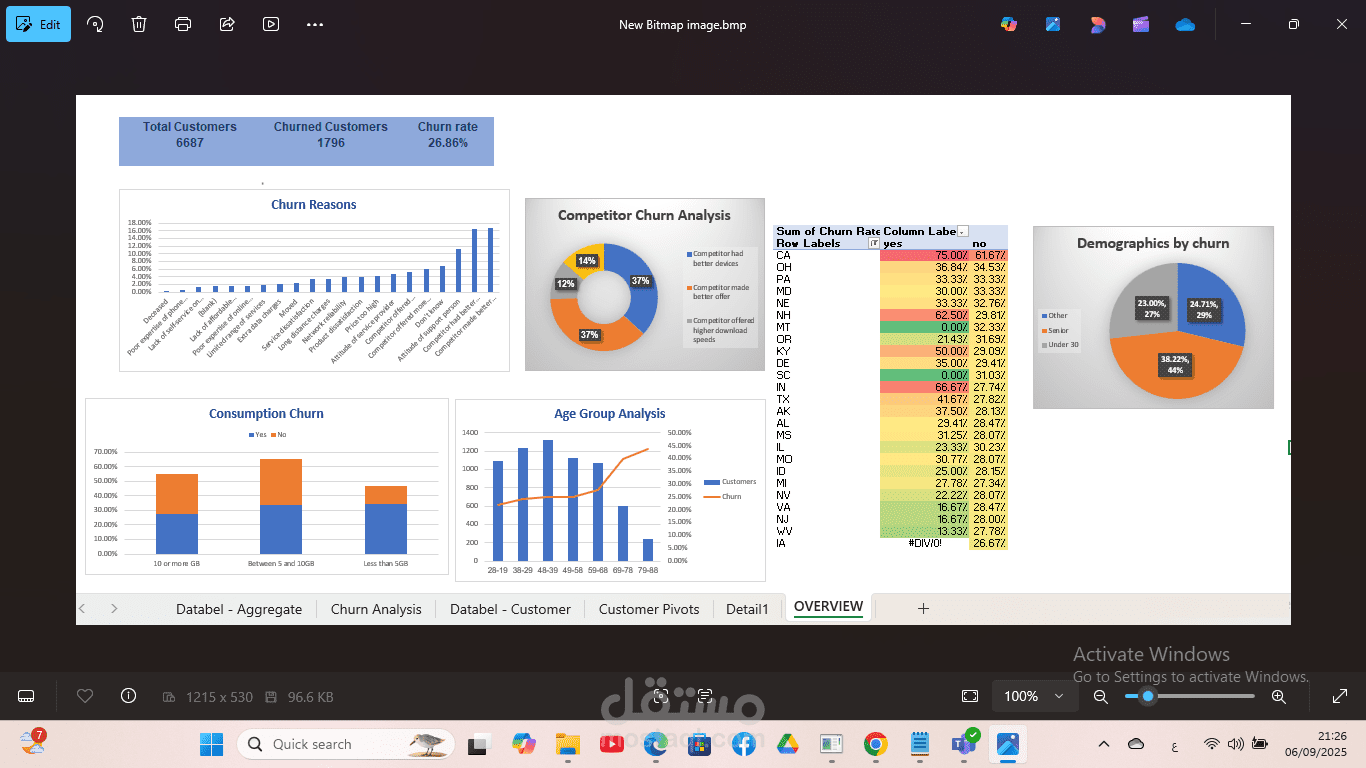
Task: Rotate the image using the rotate icon
Action: [95, 24]
